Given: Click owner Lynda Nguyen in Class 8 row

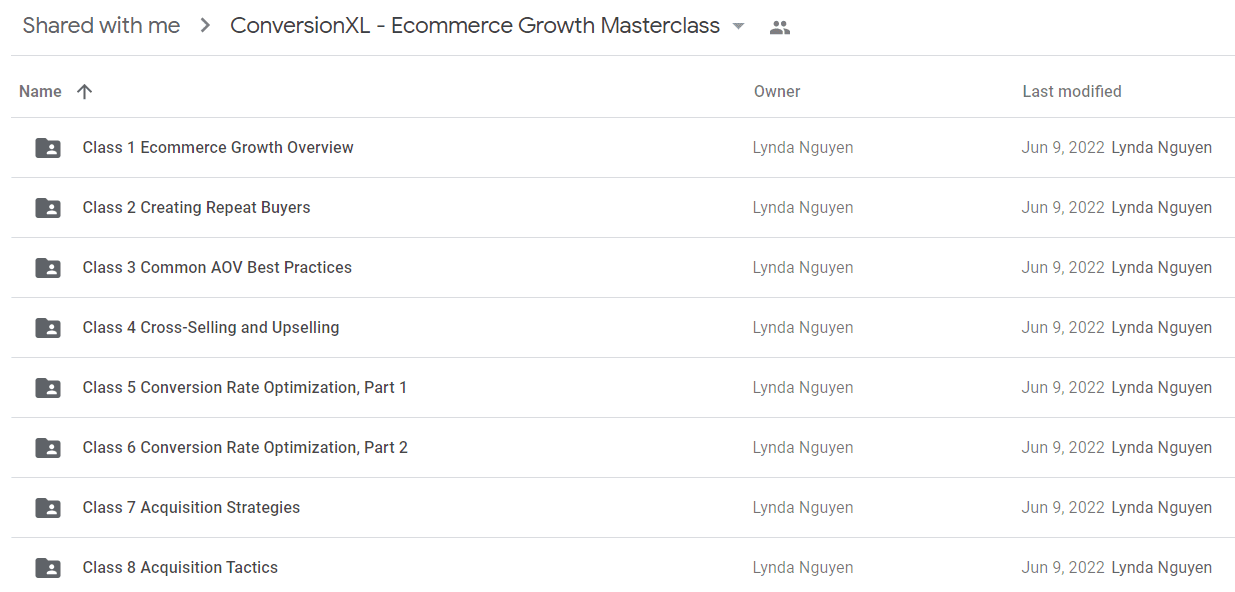Looking at the screenshot, I should 803,568.
